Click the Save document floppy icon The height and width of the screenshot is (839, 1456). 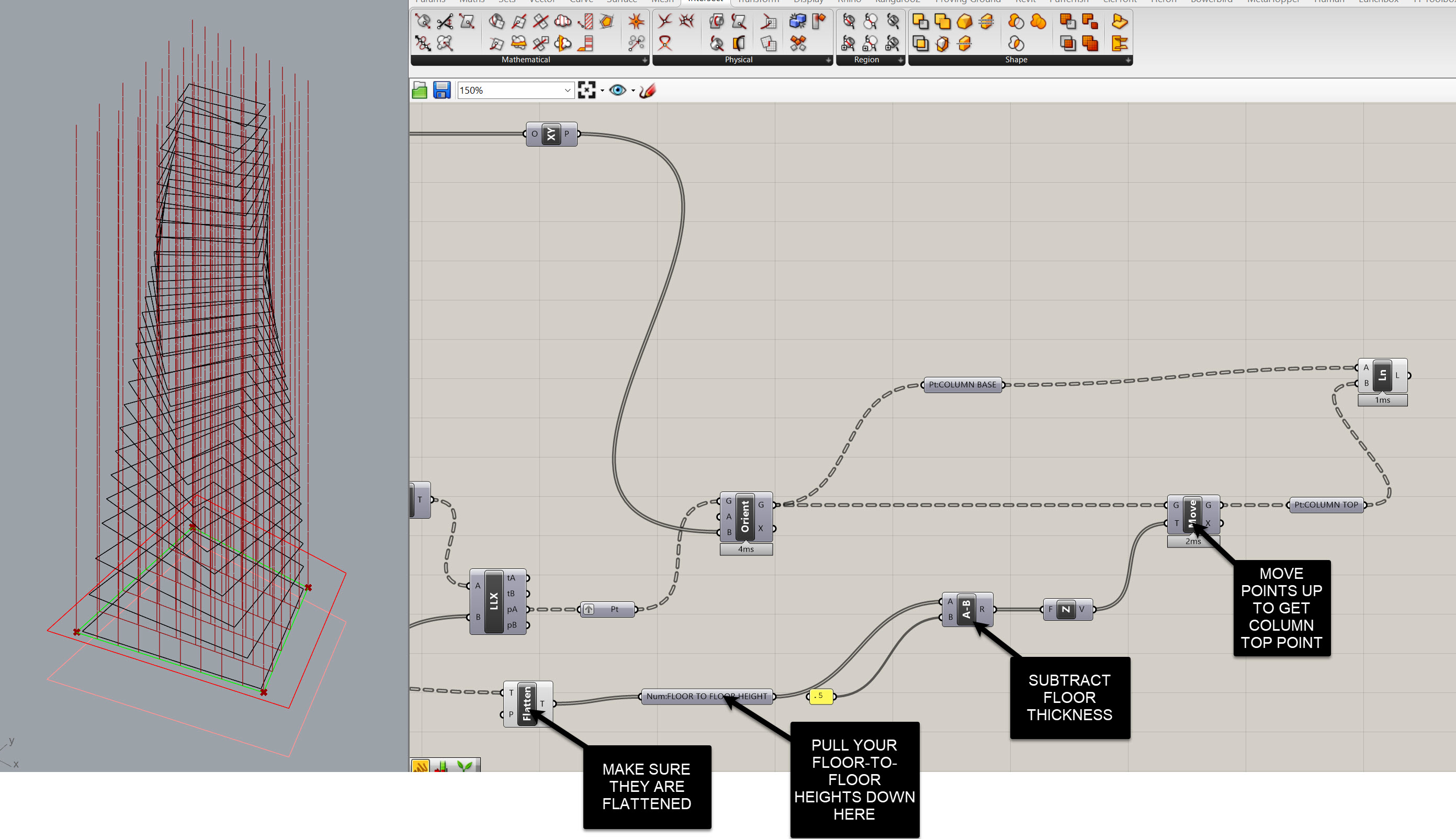[441, 91]
